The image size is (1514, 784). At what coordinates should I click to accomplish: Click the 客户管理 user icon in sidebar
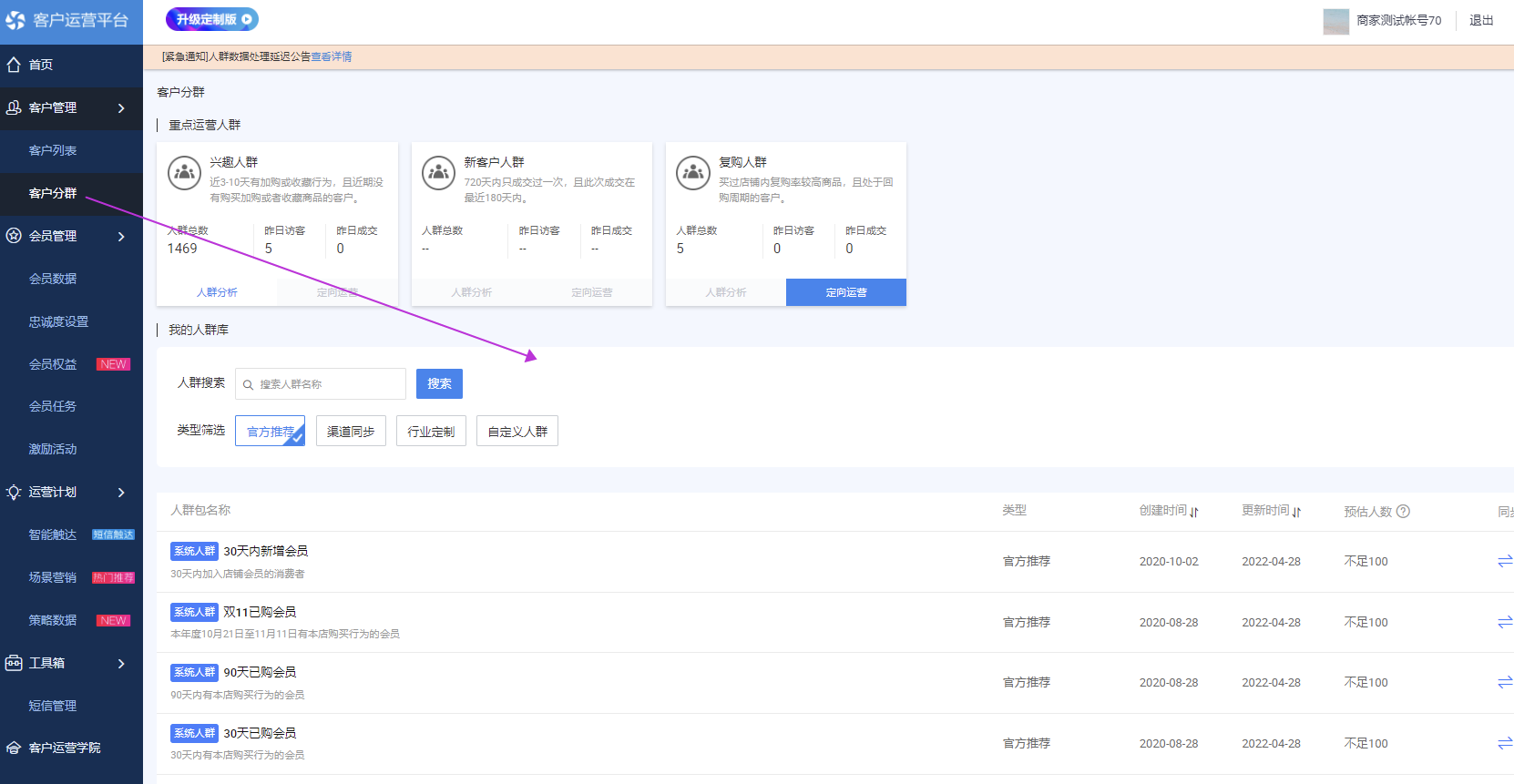click(x=14, y=107)
